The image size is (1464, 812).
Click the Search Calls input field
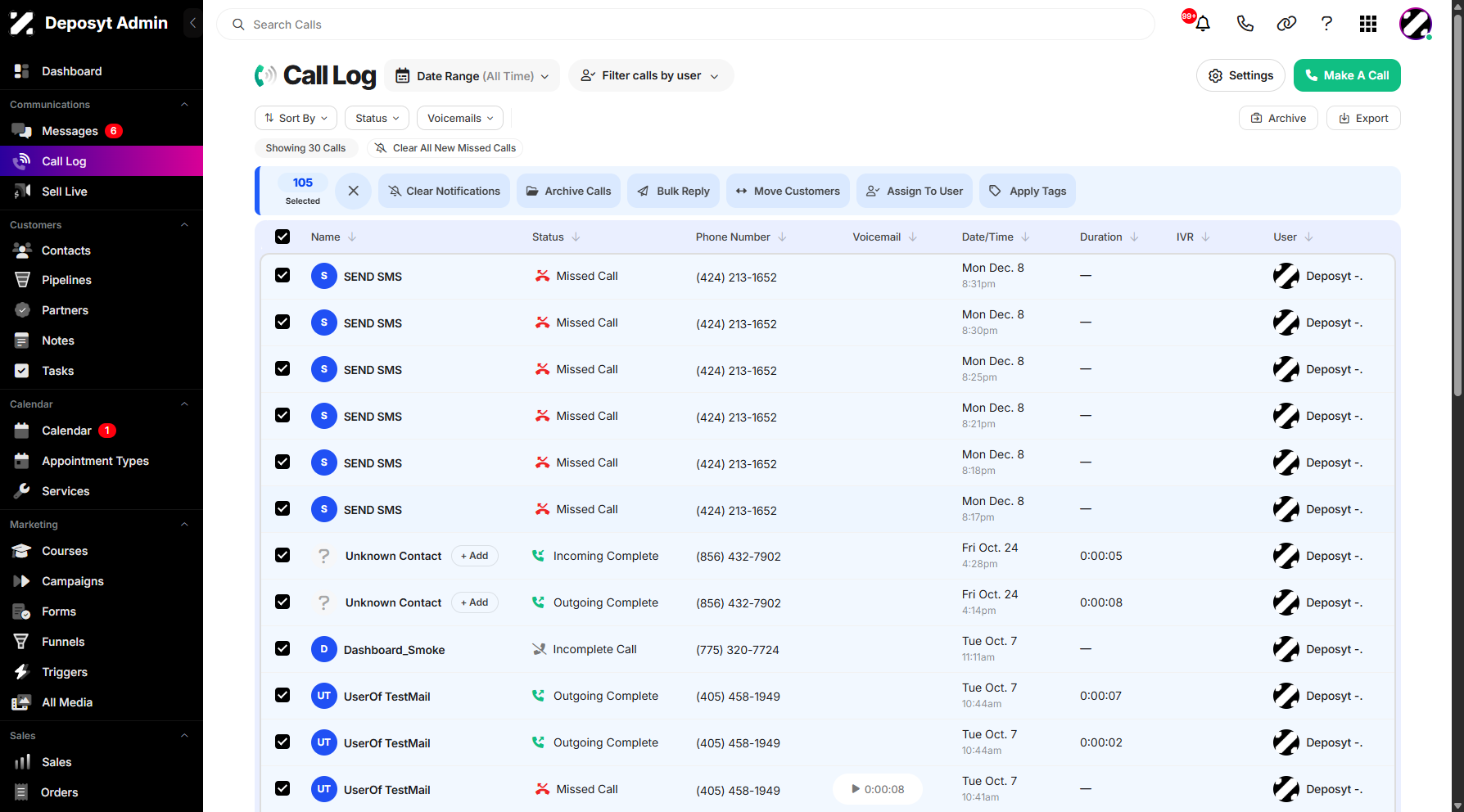point(685,25)
